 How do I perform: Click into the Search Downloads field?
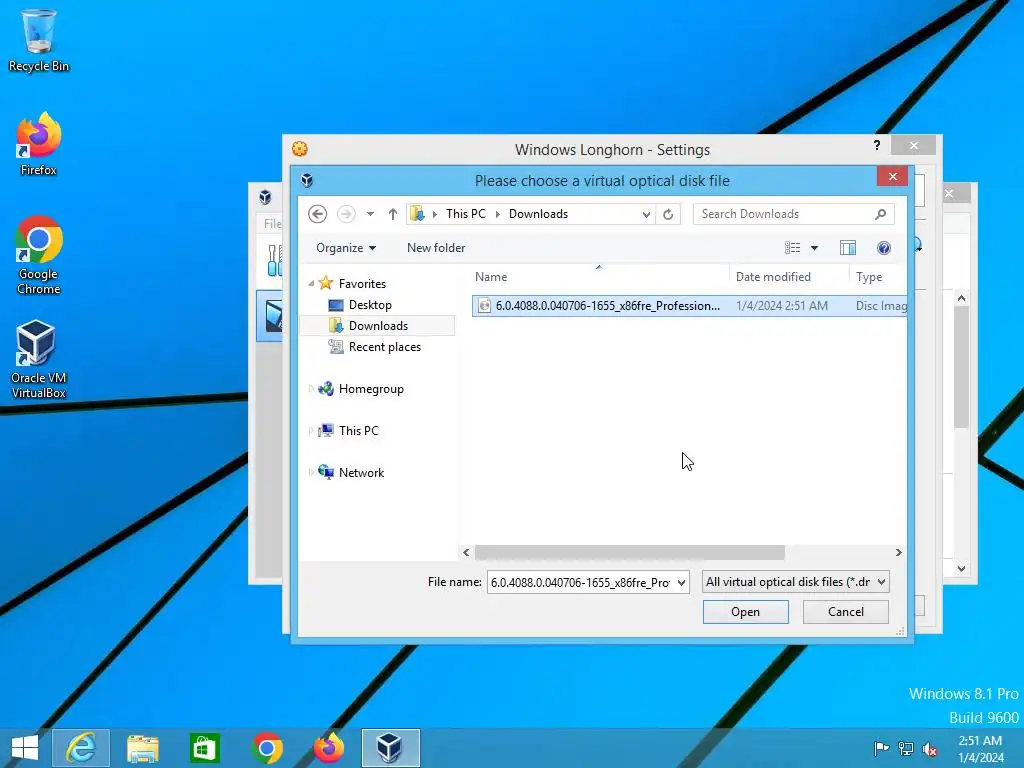tap(783, 214)
